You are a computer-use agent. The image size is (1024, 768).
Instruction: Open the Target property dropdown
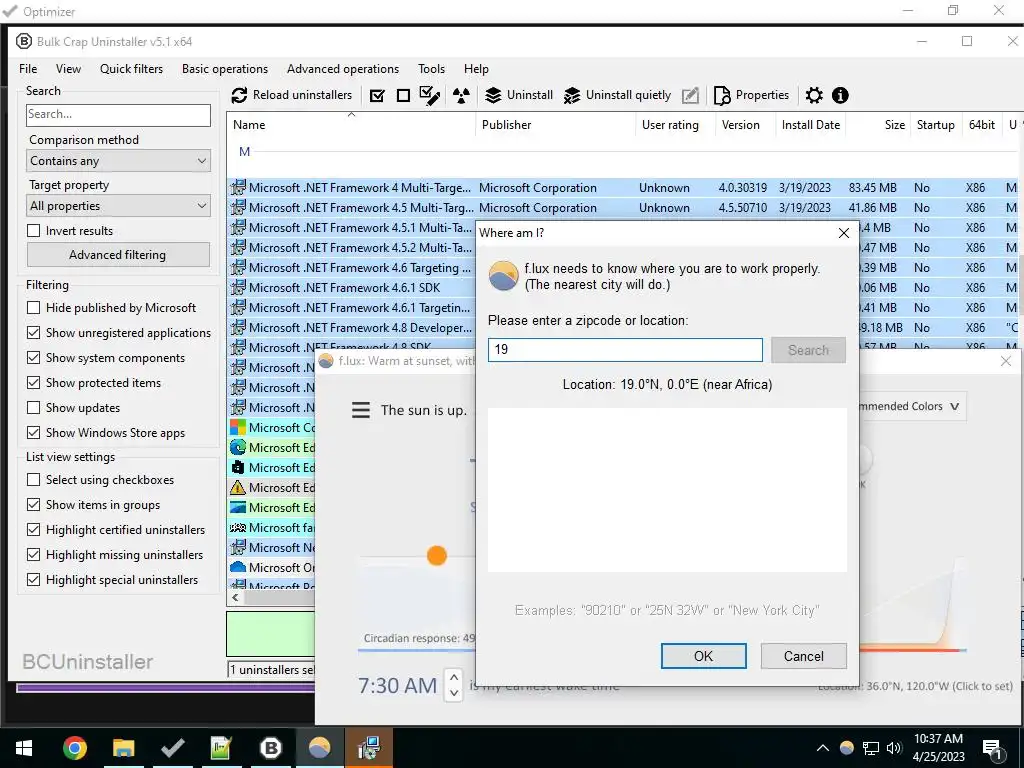[118, 206]
